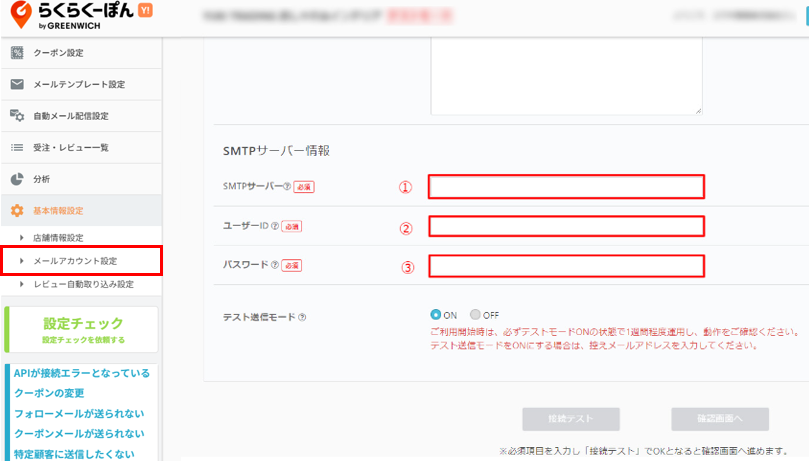Open メールアカウント設定 submenu item
Image resolution: width=809 pixels, height=461 pixels.
coord(75,261)
